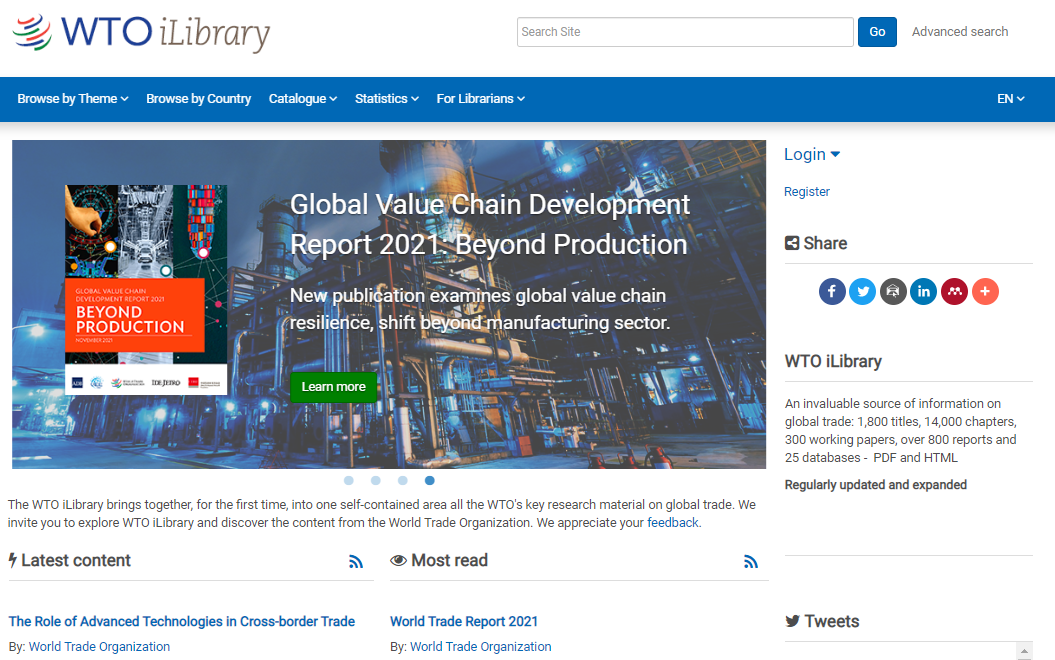
Task: Focus the Search Site input field
Action: coord(685,32)
